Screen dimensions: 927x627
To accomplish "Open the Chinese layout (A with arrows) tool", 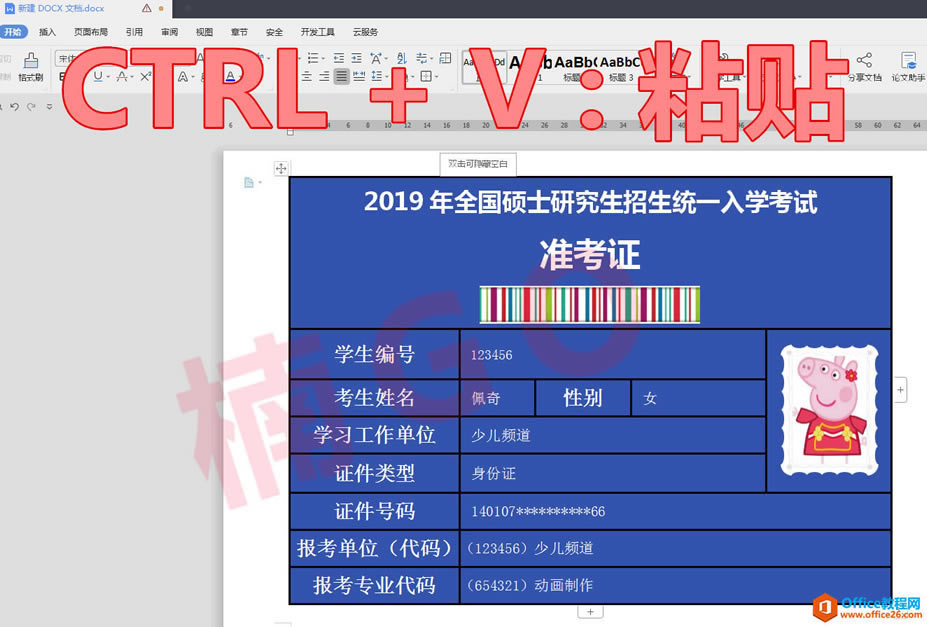I will click(x=376, y=57).
